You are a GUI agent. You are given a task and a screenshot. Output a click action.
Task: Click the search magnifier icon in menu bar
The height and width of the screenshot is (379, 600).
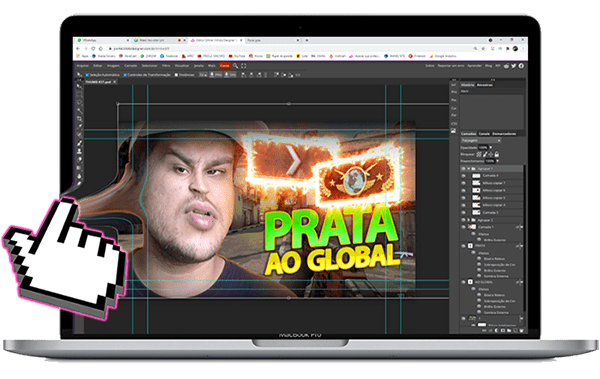click(x=235, y=66)
